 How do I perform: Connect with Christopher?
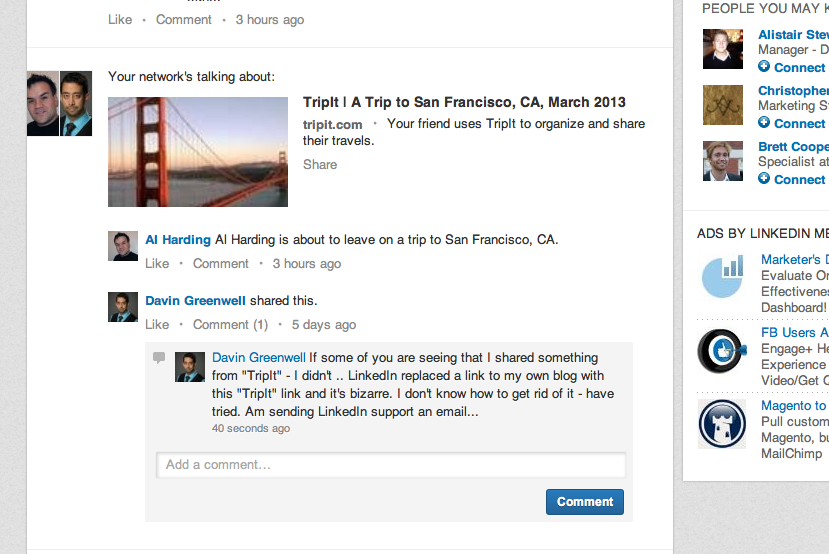(799, 123)
